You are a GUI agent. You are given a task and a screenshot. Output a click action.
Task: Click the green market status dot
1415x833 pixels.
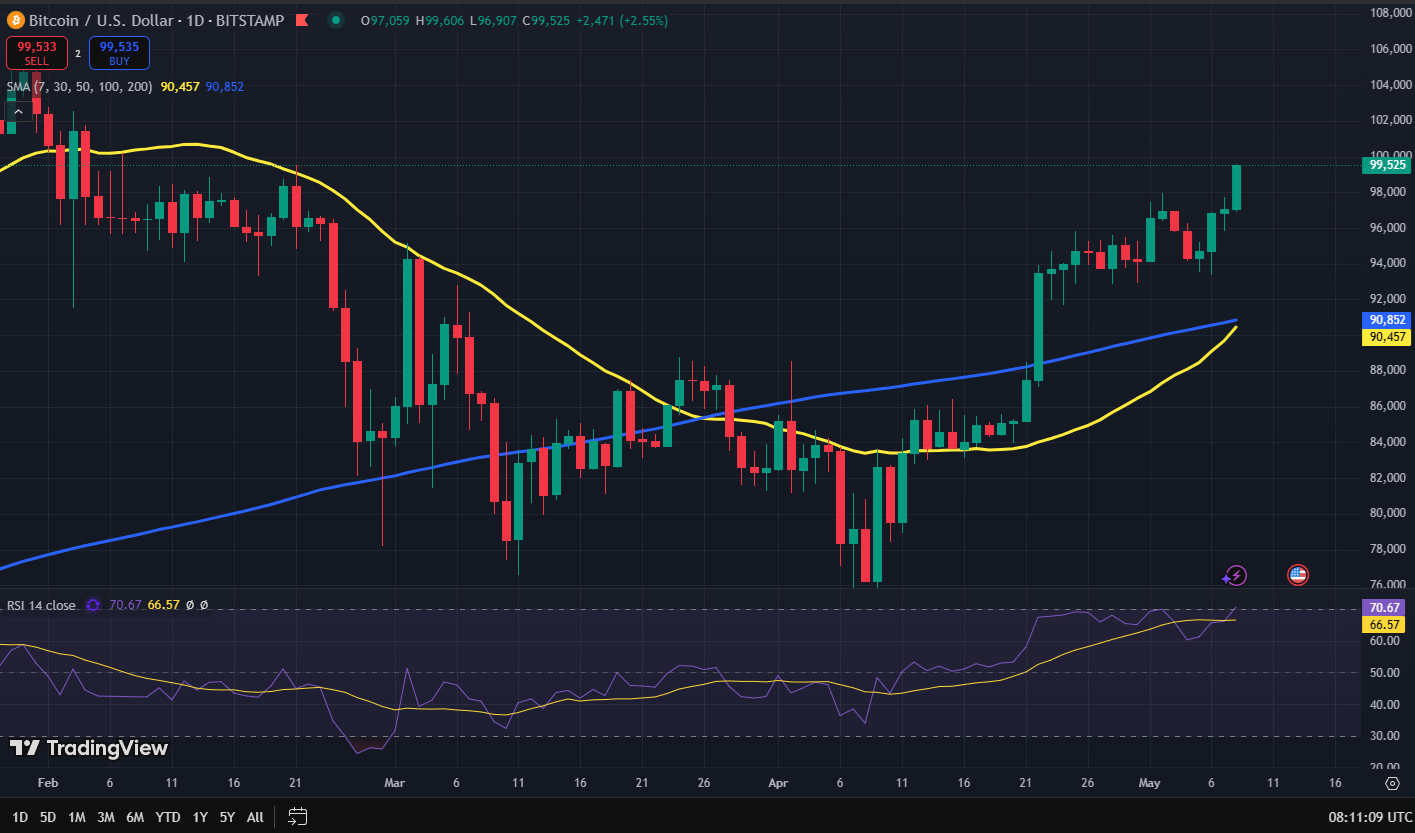click(x=336, y=20)
